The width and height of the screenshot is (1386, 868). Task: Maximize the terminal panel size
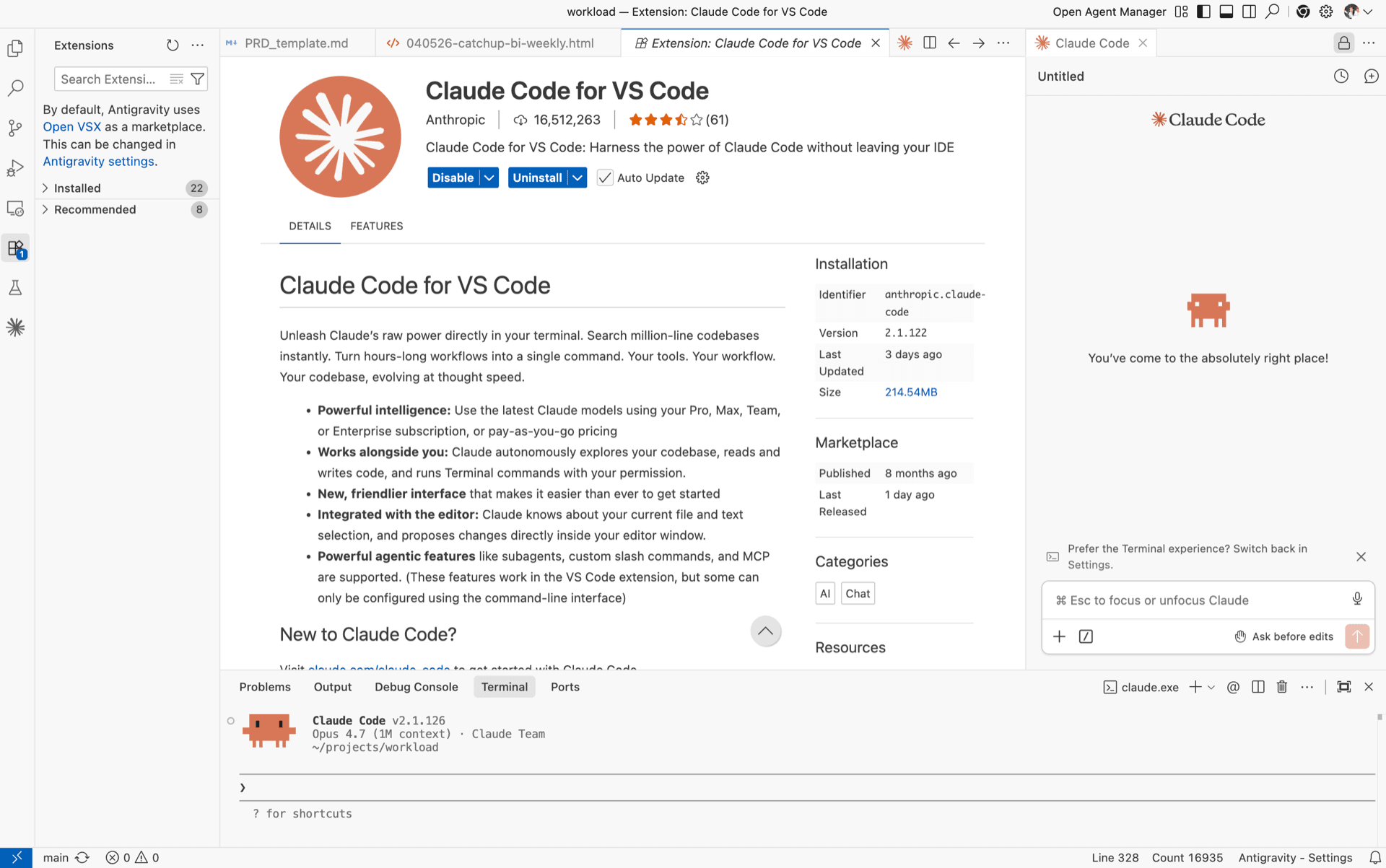click(x=1343, y=687)
